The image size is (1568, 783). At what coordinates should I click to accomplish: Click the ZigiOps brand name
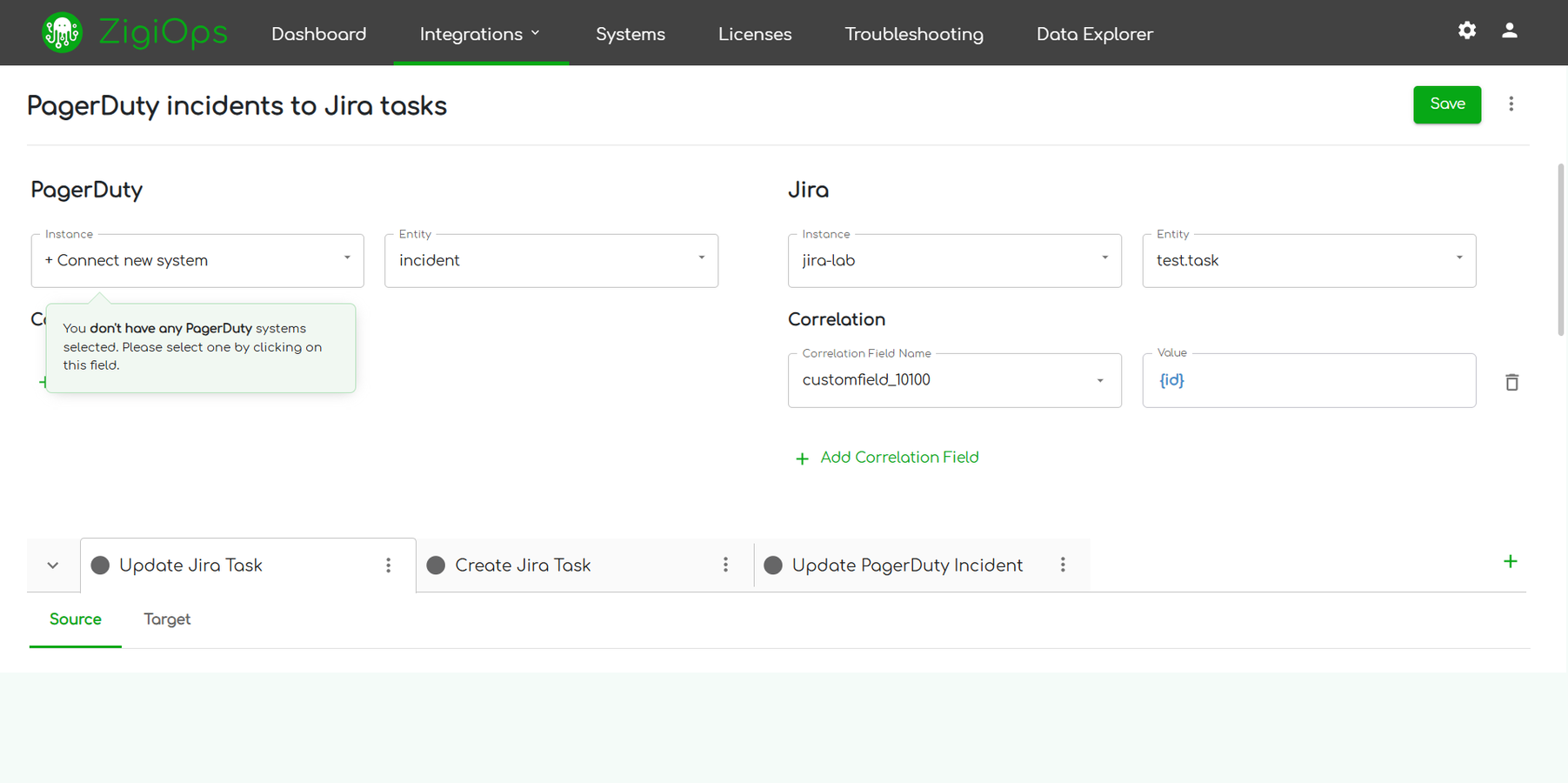pyautogui.click(x=163, y=33)
